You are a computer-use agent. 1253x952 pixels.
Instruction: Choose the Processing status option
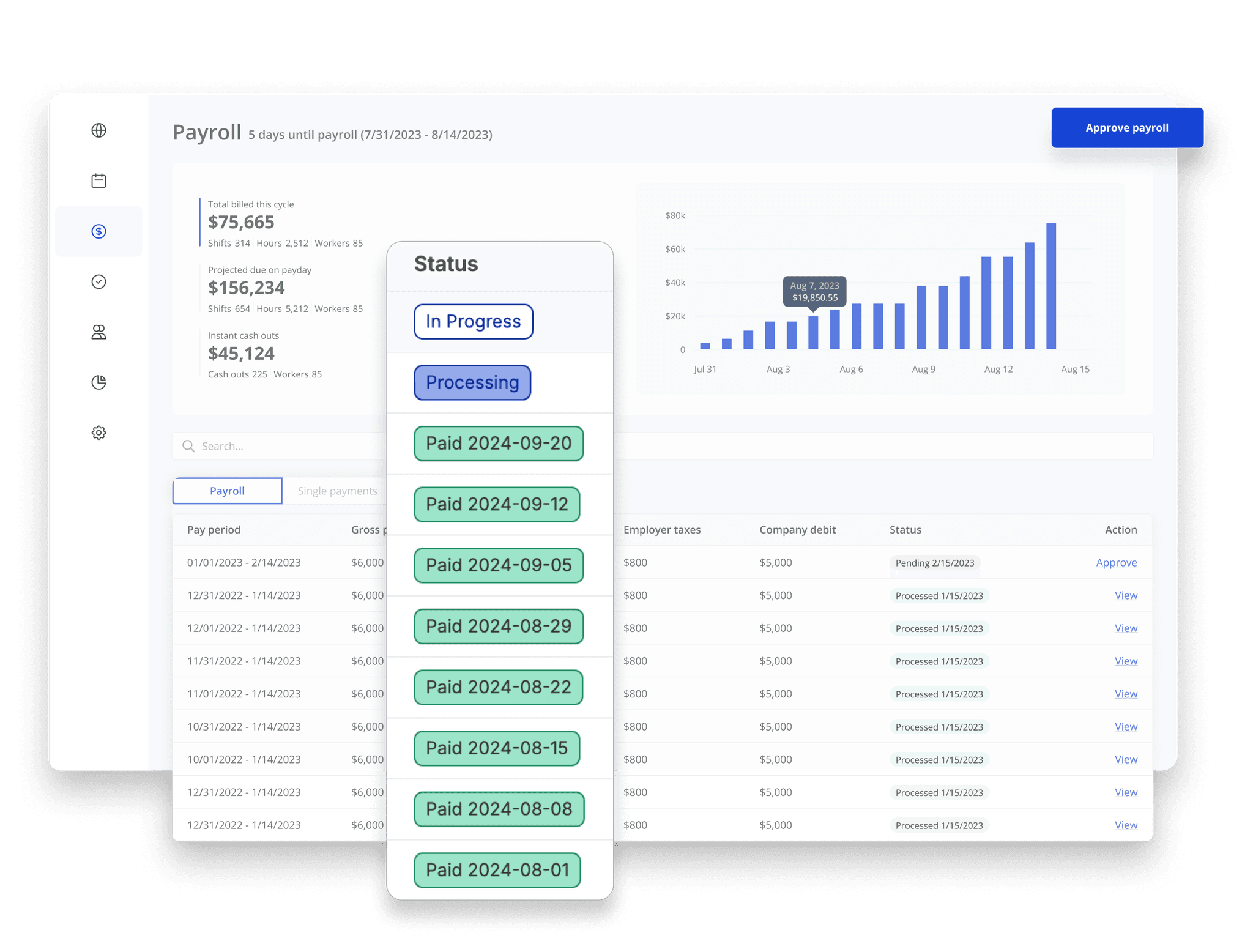[x=472, y=382]
